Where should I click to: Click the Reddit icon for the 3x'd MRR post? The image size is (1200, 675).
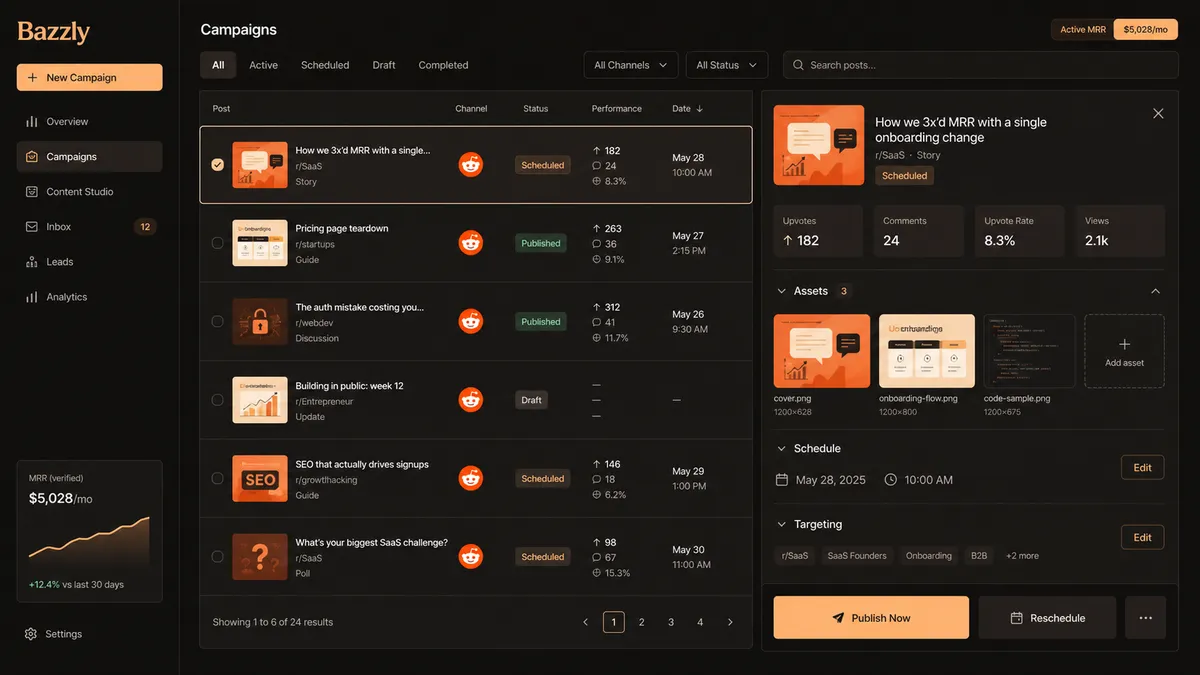(x=470, y=165)
